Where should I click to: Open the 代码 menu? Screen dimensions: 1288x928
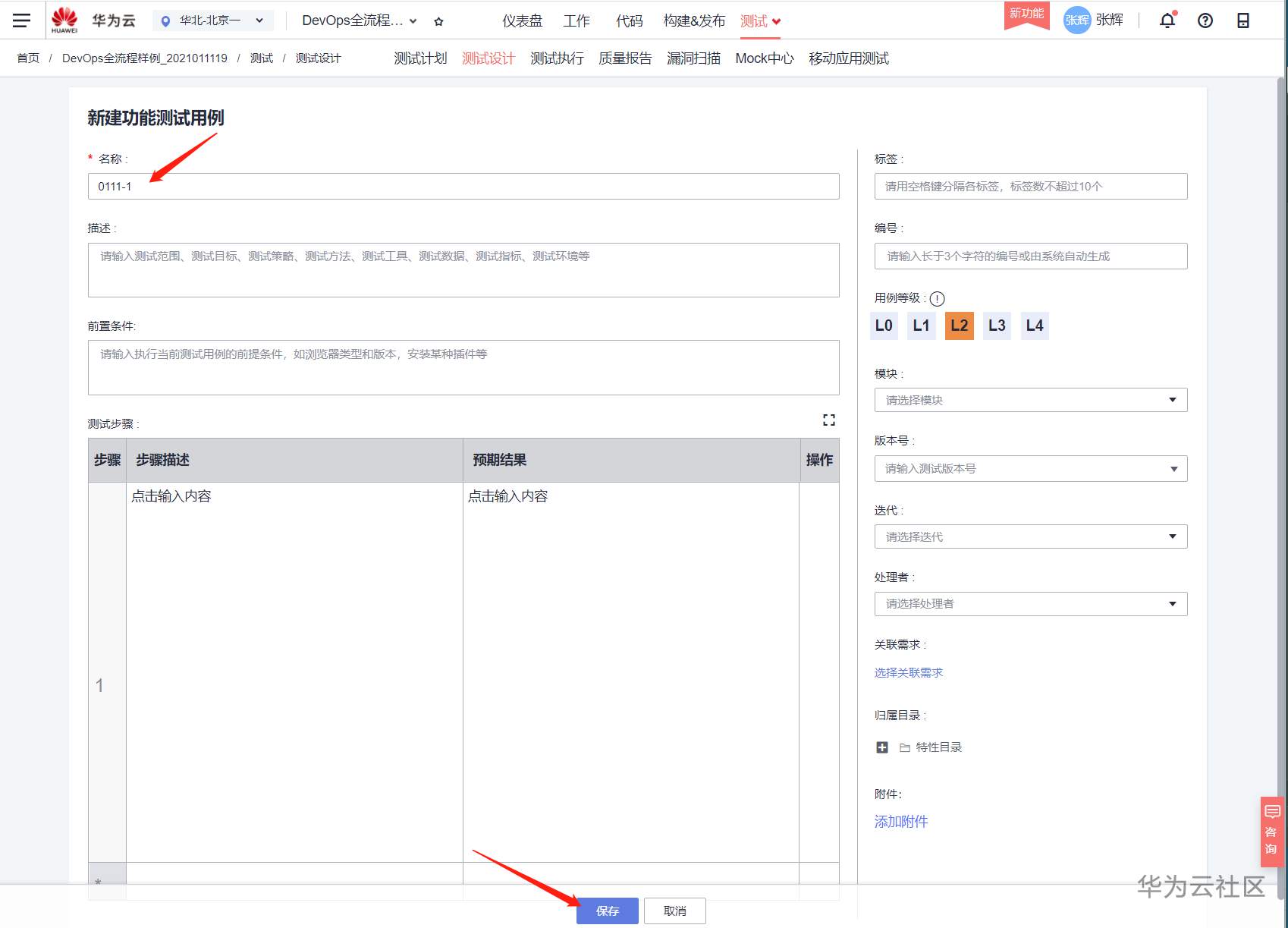tap(630, 21)
